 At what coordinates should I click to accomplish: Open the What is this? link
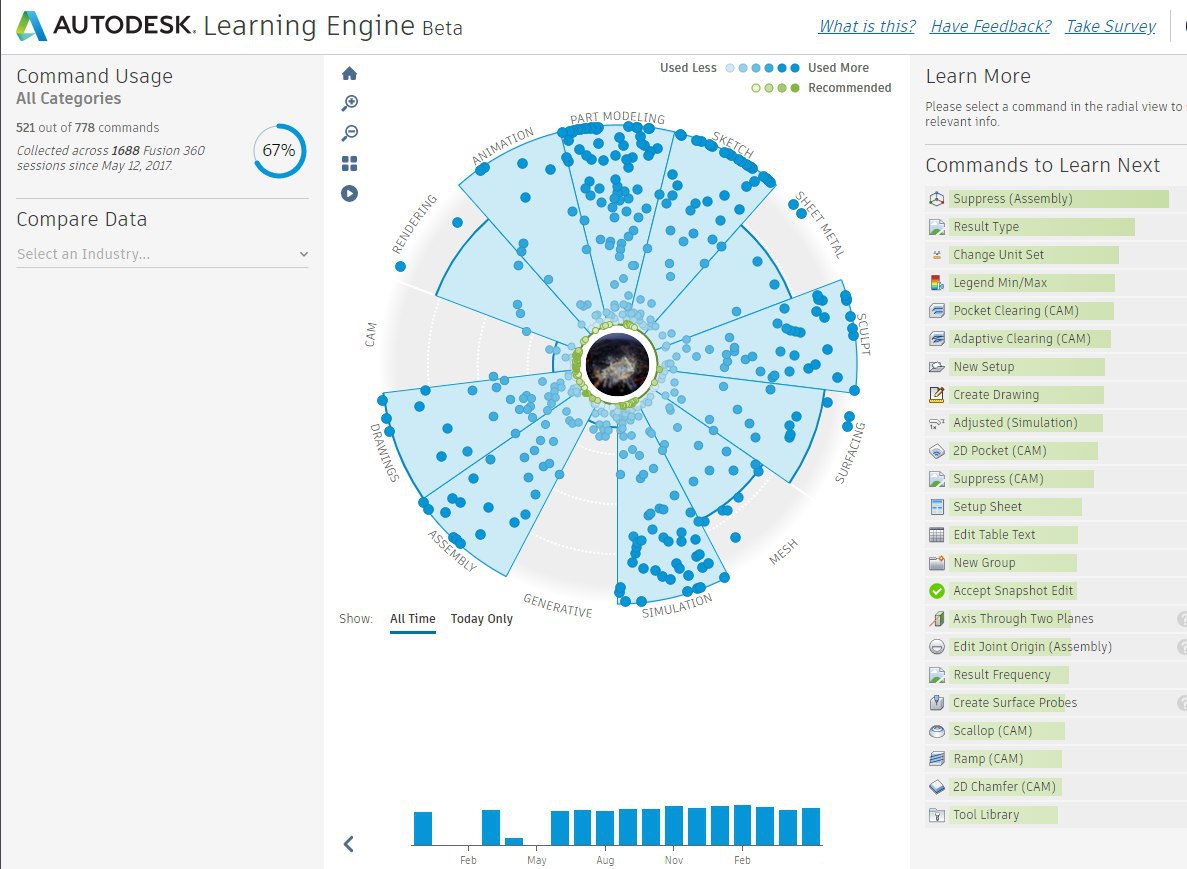point(867,26)
